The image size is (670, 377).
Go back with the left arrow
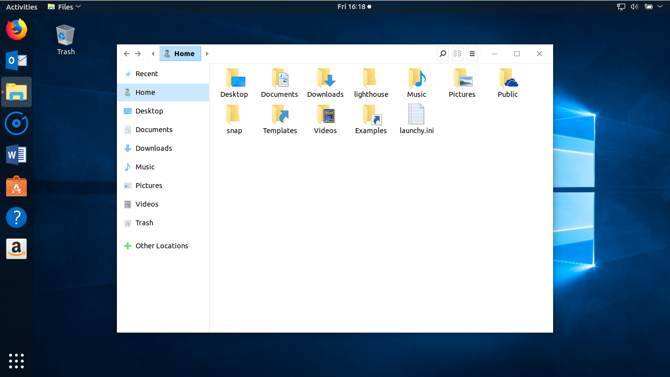pyautogui.click(x=126, y=53)
